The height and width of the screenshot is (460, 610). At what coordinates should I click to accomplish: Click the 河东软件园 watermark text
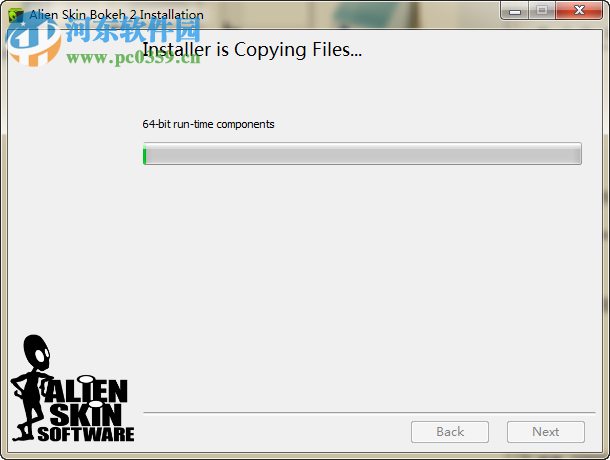pos(133,30)
